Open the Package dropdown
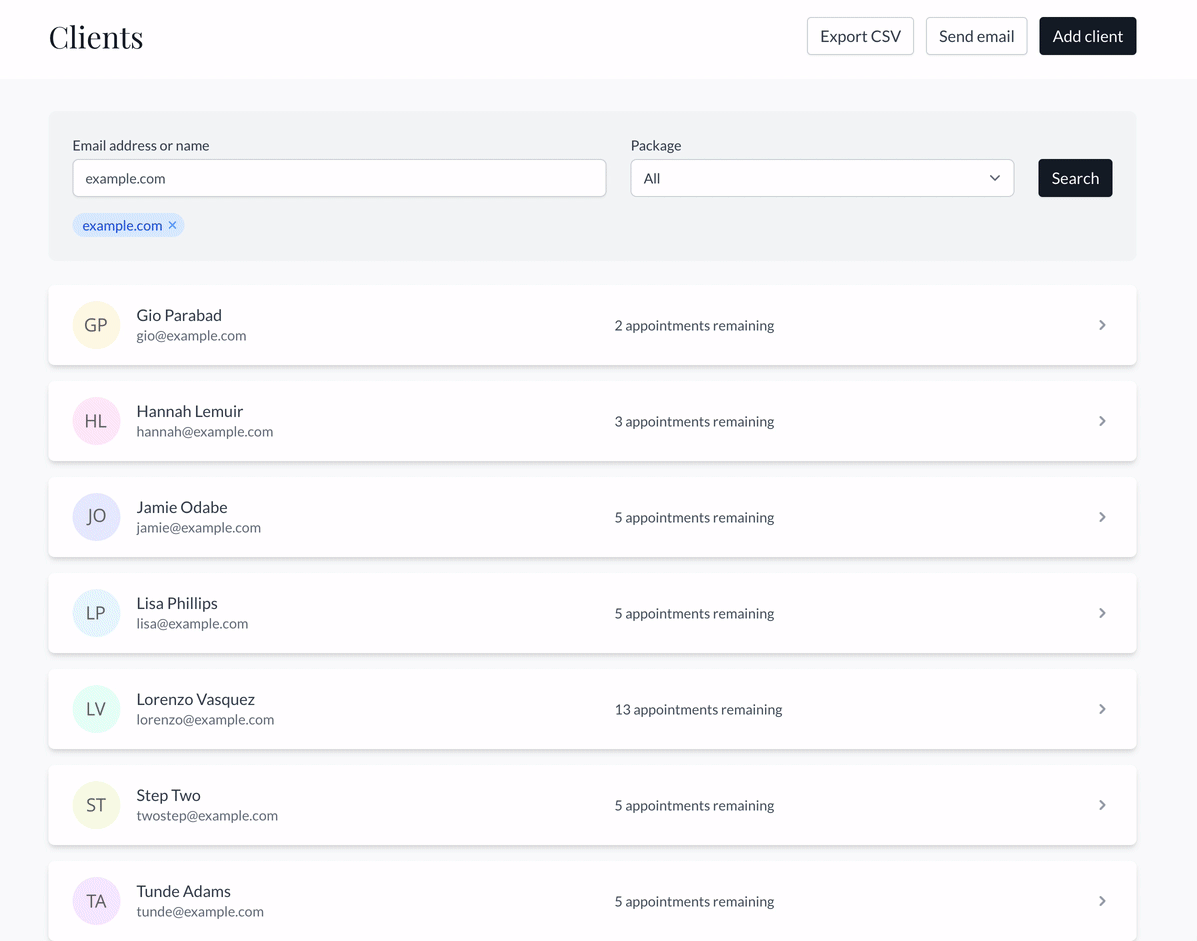The height and width of the screenshot is (941, 1197). 821,178
